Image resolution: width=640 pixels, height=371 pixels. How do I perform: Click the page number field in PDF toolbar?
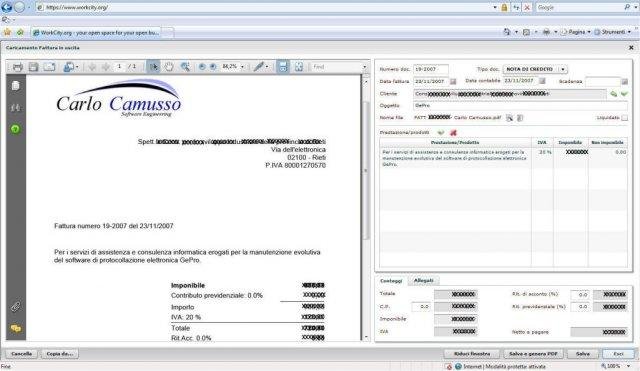(119, 67)
